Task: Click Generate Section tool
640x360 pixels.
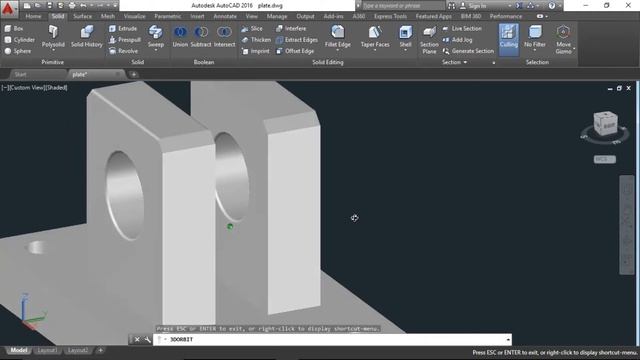Action: [468, 51]
